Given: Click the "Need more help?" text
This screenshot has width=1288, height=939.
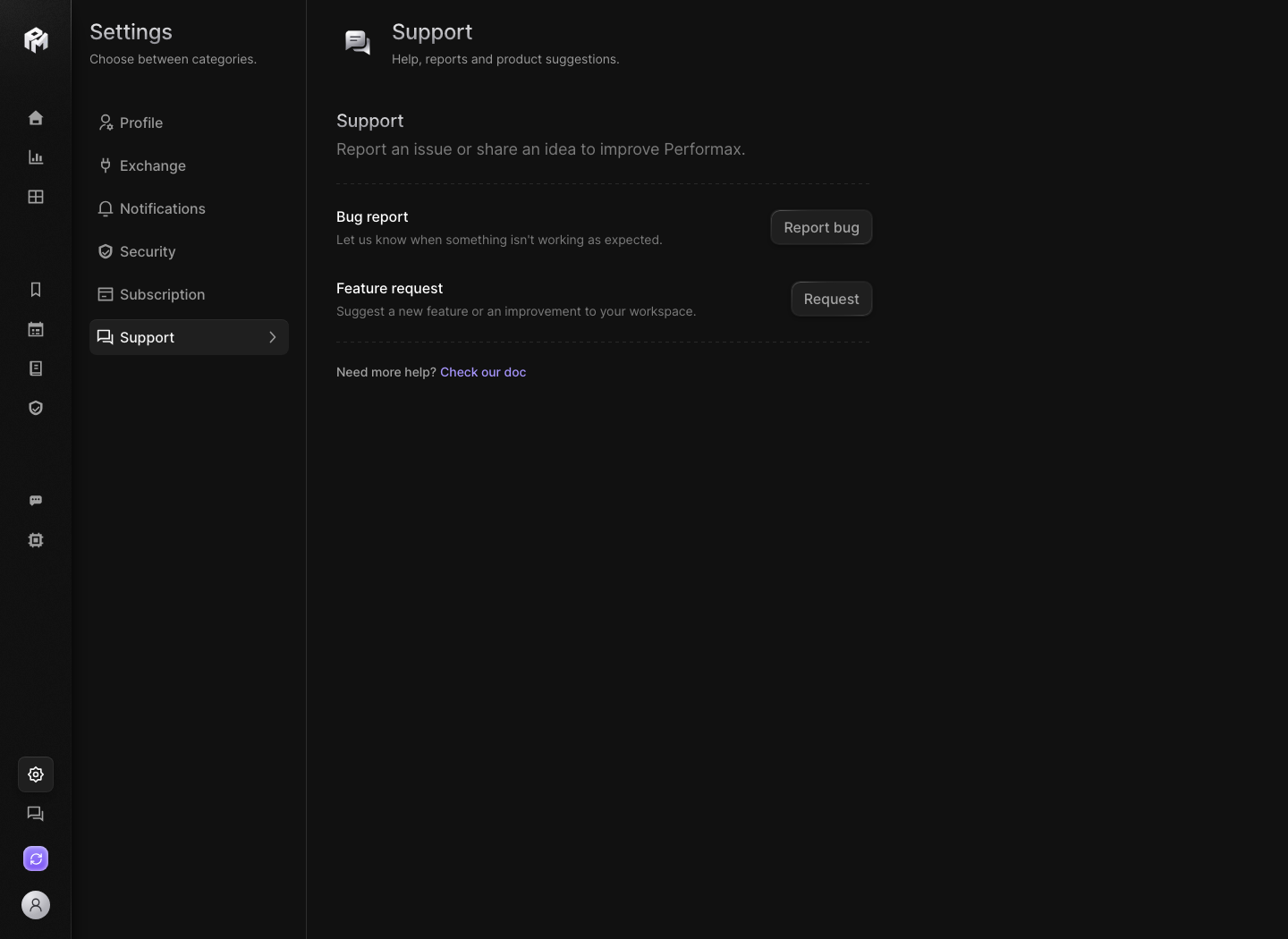Looking at the screenshot, I should pyautogui.click(x=386, y=372).
